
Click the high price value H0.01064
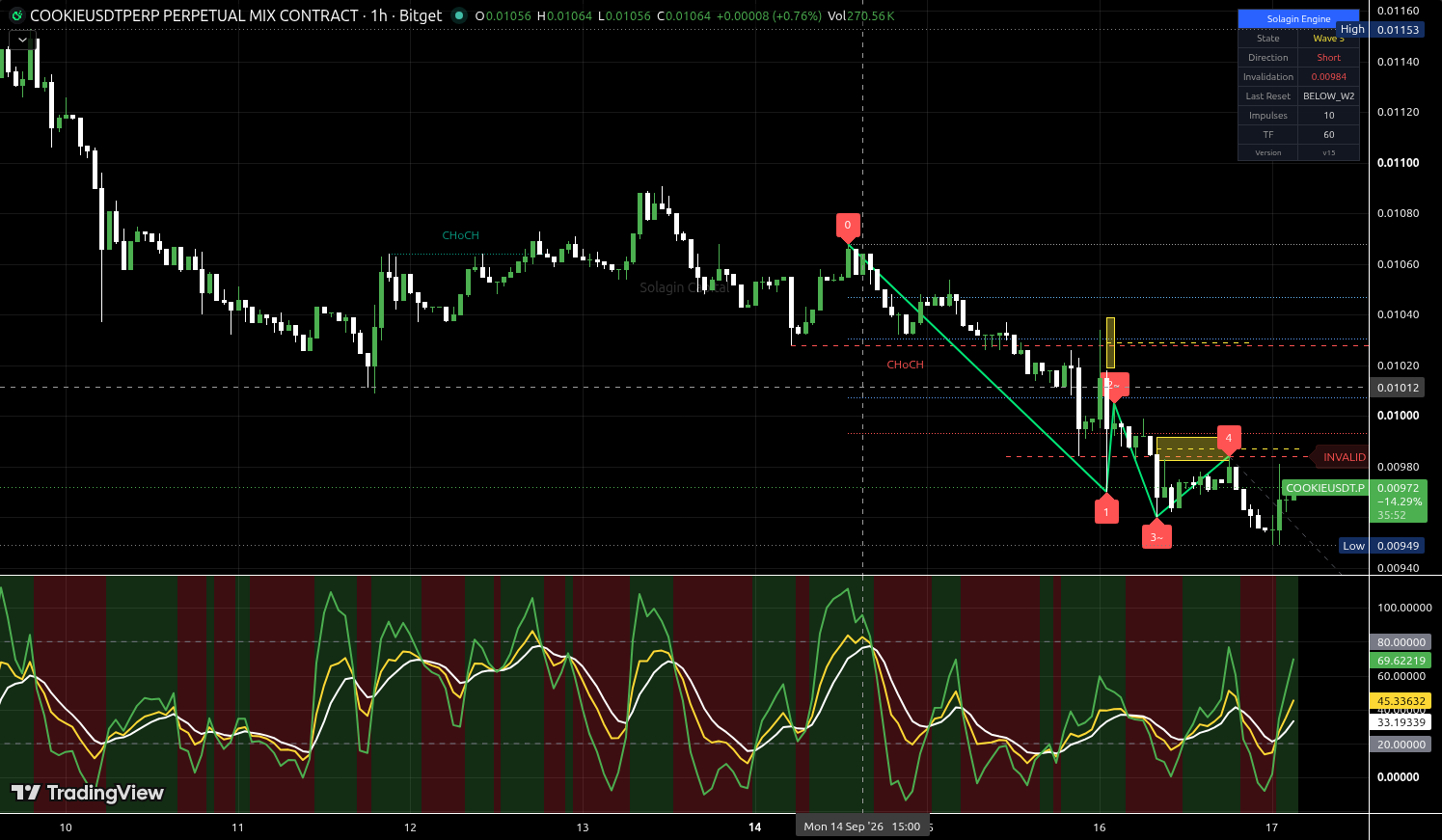coord(564,16)
